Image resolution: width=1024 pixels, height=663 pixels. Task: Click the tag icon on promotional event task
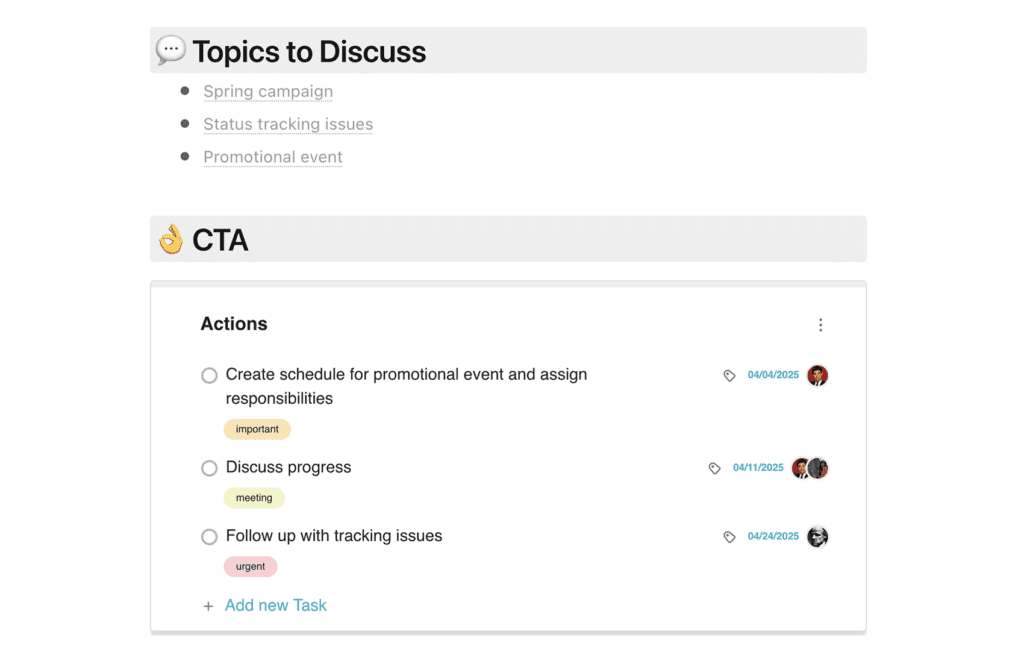pyautogui.click(x=729, y=376)
